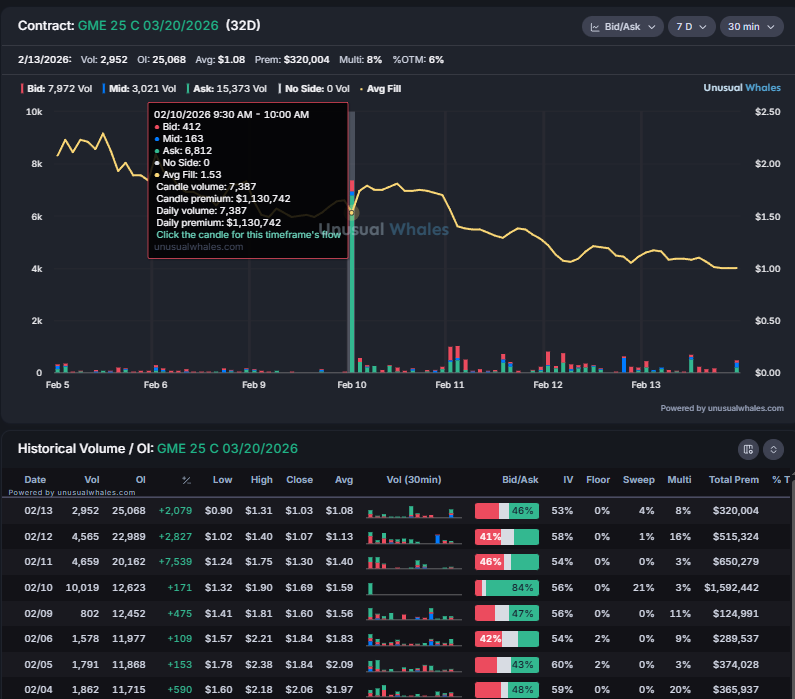The image size is (795, 699).
Task: Click the Feb 11 axis label
Action: coord(450,385)
